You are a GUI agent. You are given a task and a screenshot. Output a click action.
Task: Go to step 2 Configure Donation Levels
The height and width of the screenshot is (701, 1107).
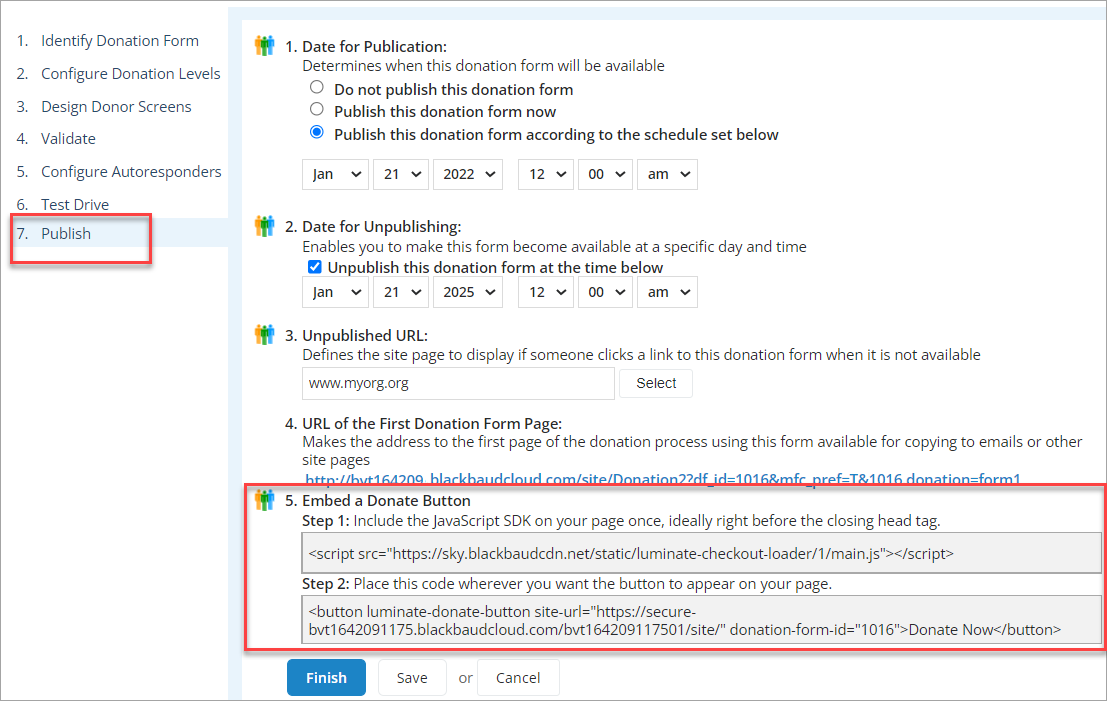tap(131, 73)
